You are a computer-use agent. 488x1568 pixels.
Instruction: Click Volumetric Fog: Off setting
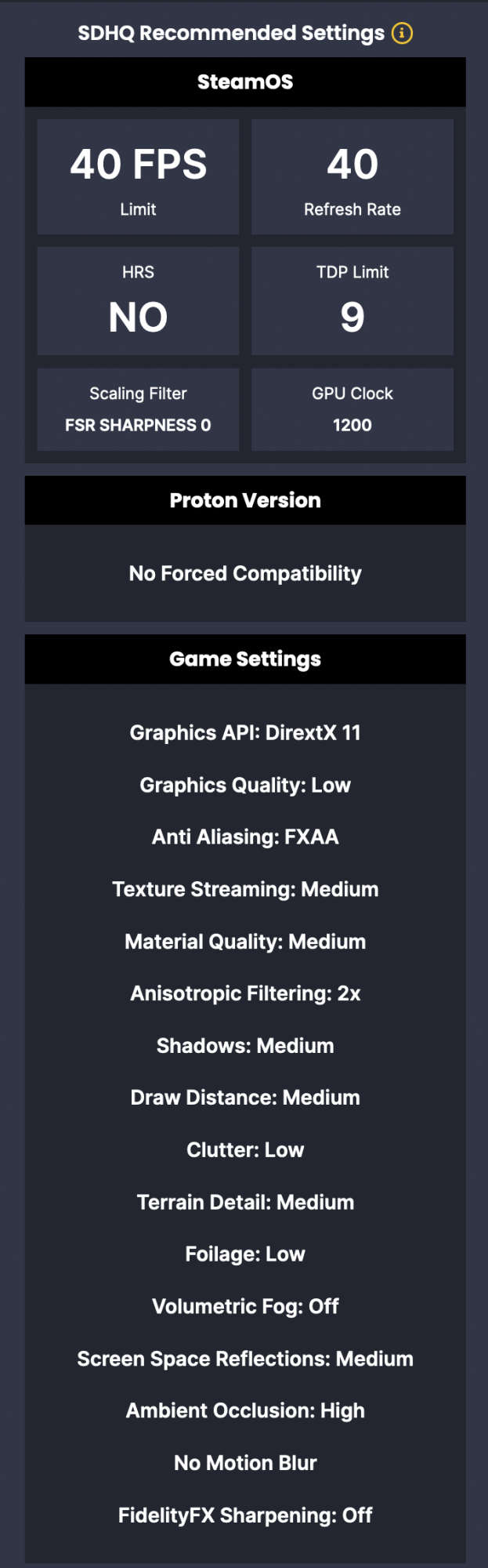pos(245,1307)
